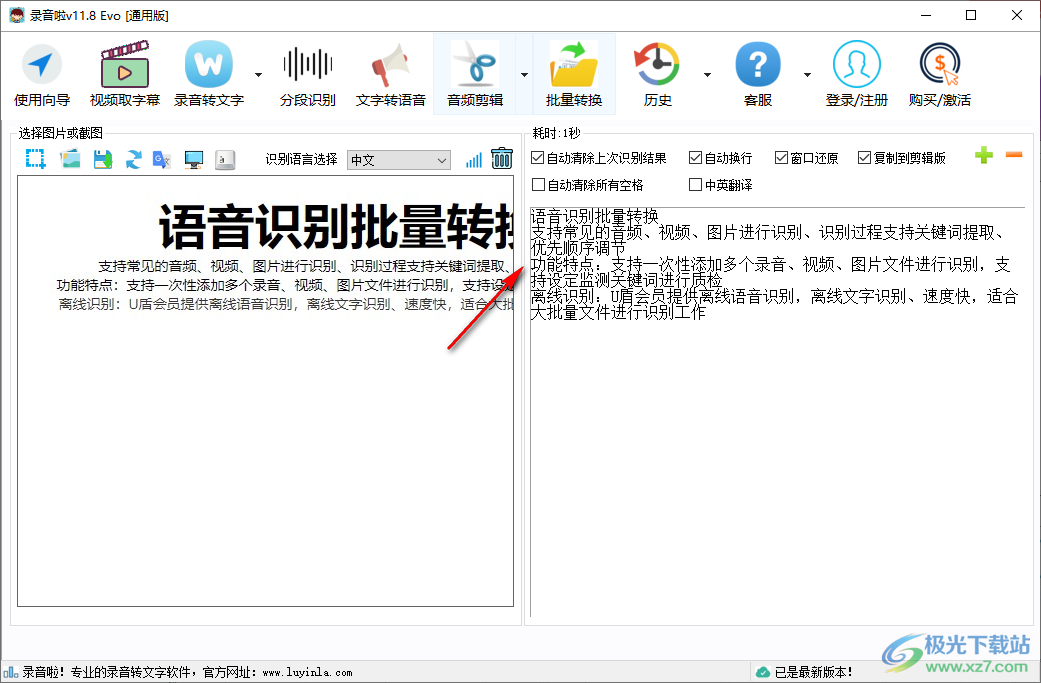Screen dimensions: 1041x683
Task: Click the monitor screen icon
Action: coord(194,159)
